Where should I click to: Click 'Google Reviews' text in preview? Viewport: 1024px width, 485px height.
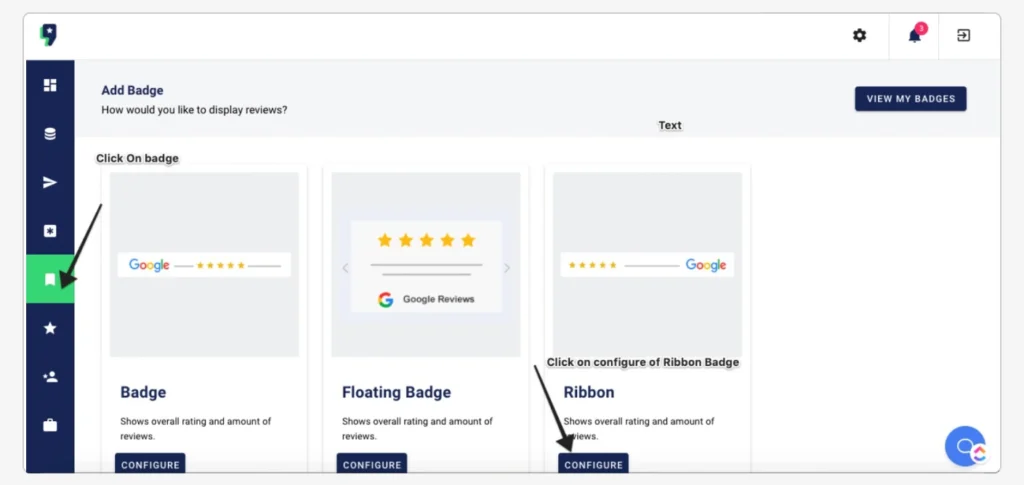coord(439,299)
